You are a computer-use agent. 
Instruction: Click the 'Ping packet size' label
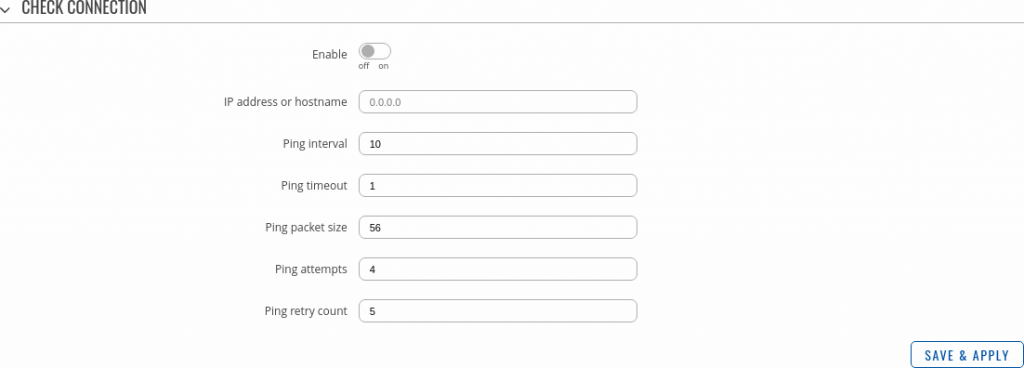coord(306,228)
